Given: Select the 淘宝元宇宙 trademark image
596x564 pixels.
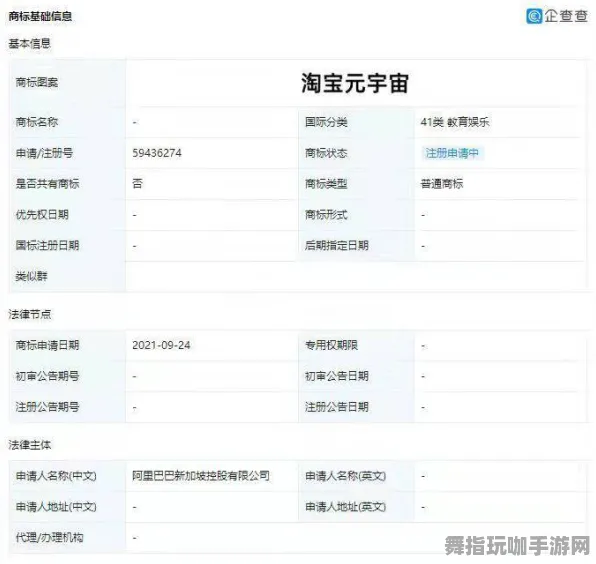Looking at the screenshot, I should click(355, 83).
